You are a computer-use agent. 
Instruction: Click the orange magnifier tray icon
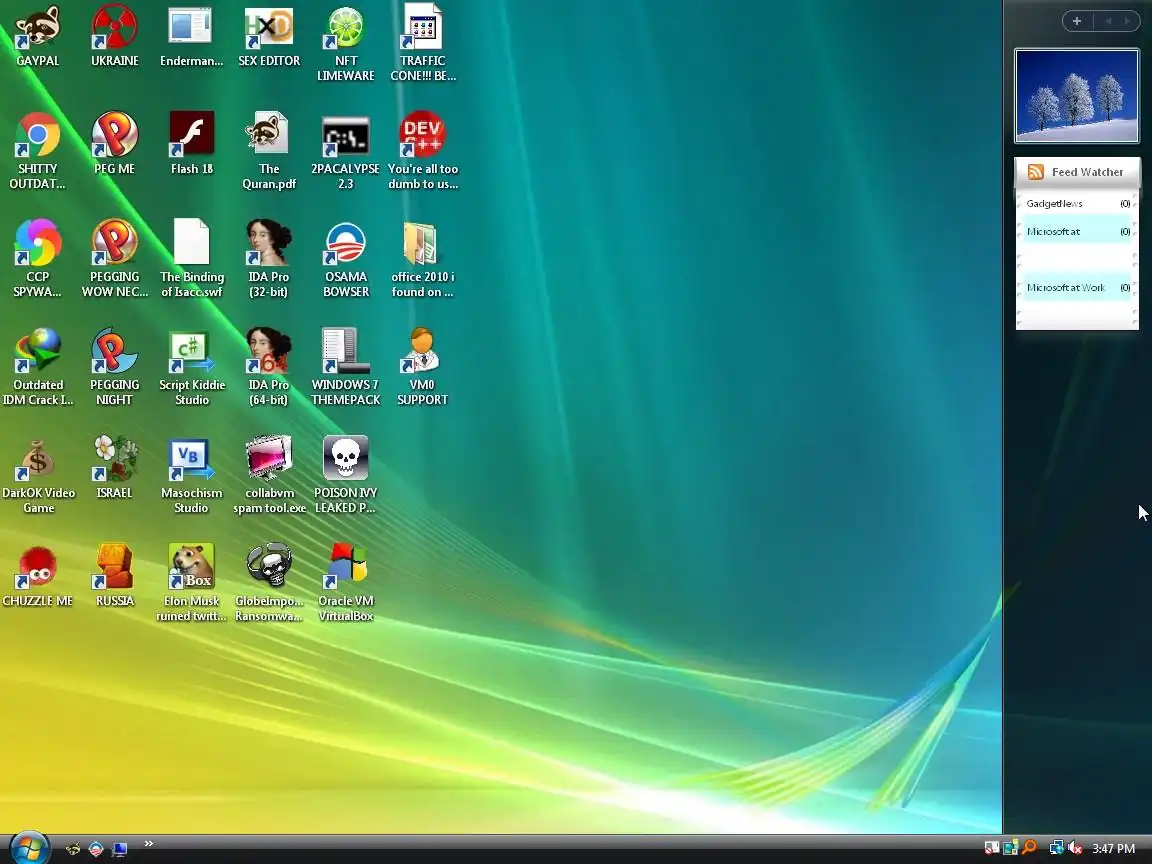1029,848
